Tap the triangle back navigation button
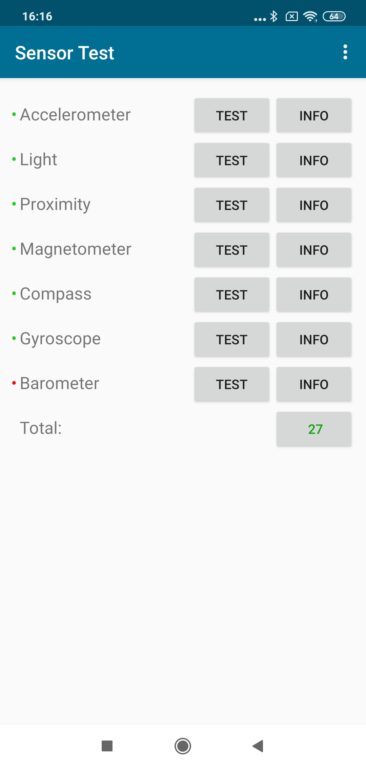This screenshot has height=768, width=366. click(x=258, y=745)
